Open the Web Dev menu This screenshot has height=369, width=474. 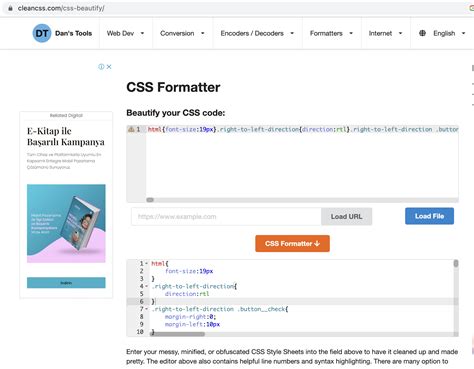point(120,33)
